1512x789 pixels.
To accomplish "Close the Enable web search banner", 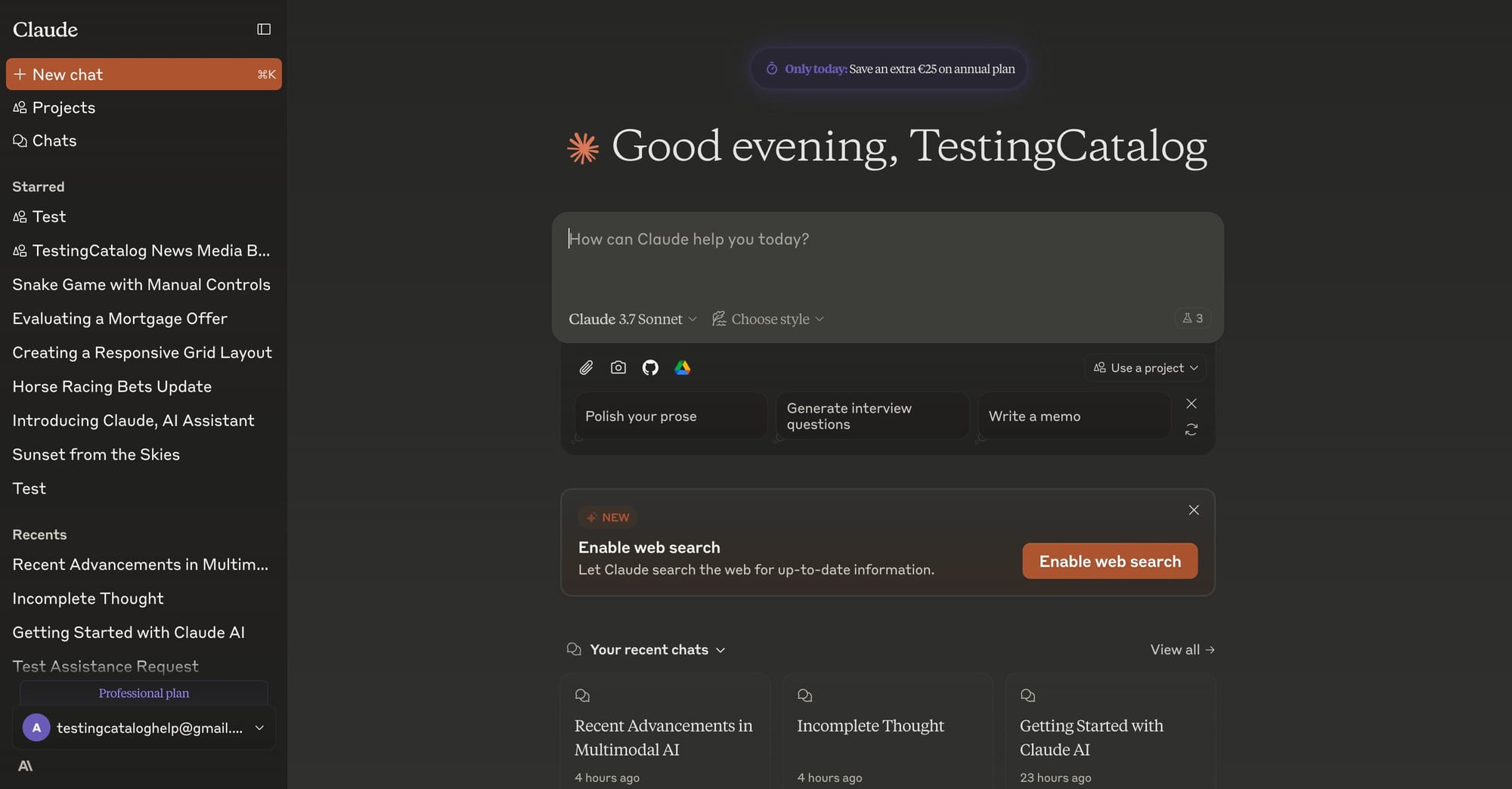I will (x=1194, y=510).
